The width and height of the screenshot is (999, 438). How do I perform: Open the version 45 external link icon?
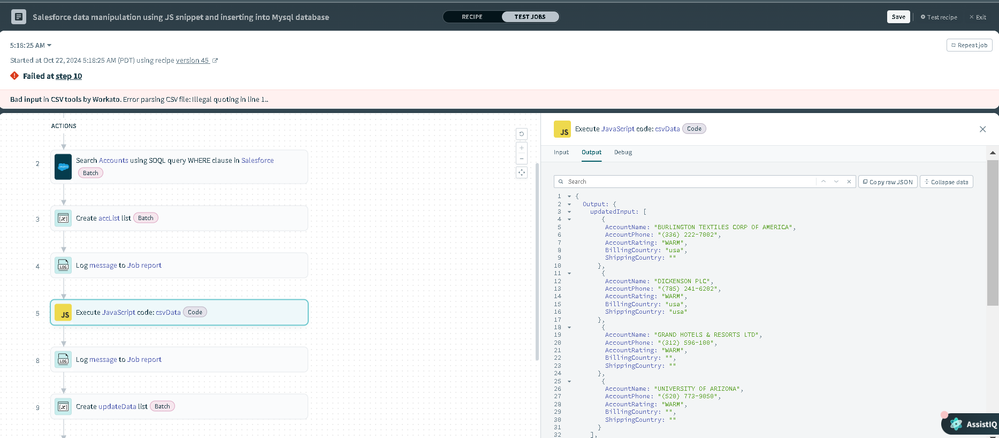[x=215, y=61]
